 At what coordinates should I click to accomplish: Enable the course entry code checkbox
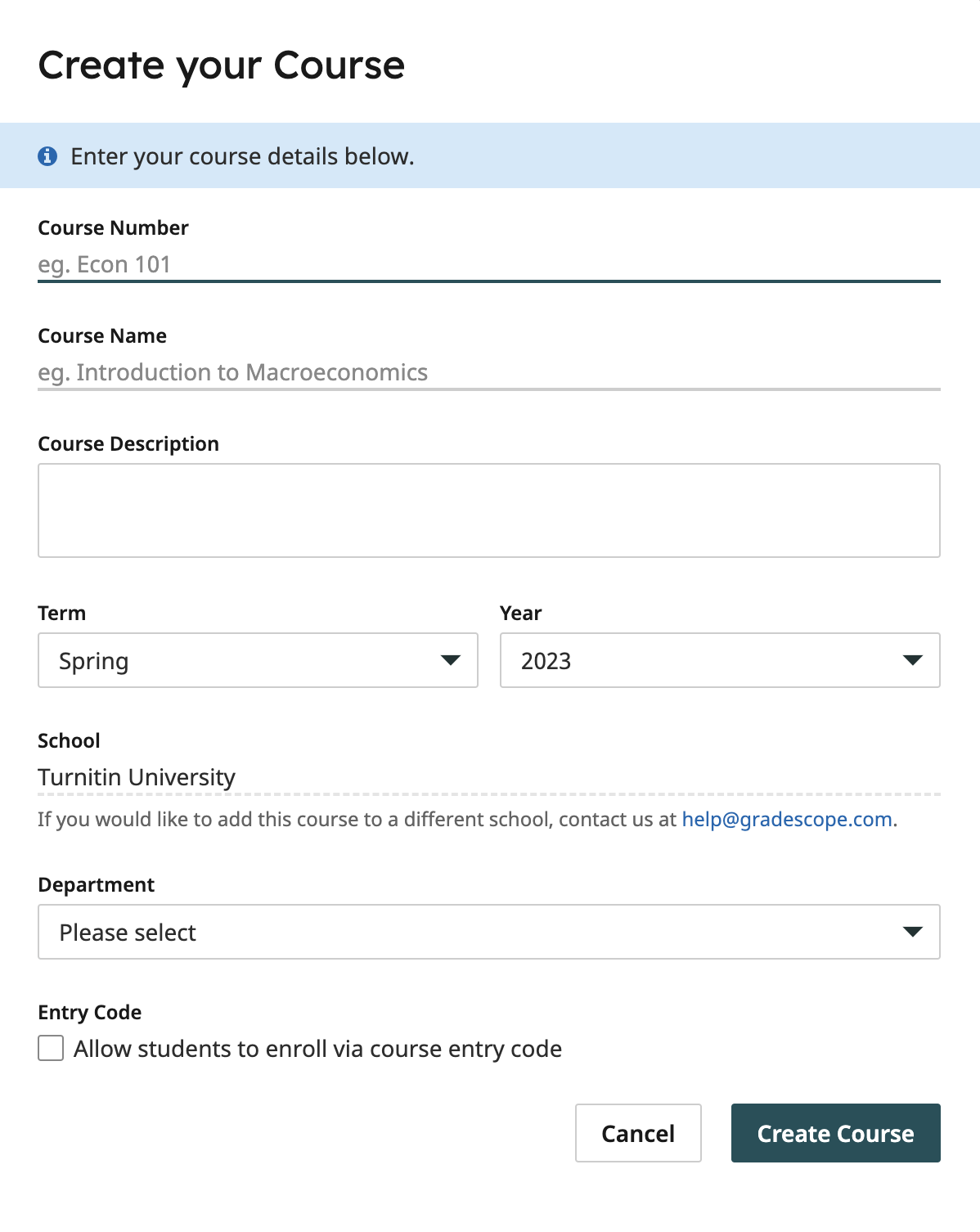pyautogui.click(x=51, y=1048)
